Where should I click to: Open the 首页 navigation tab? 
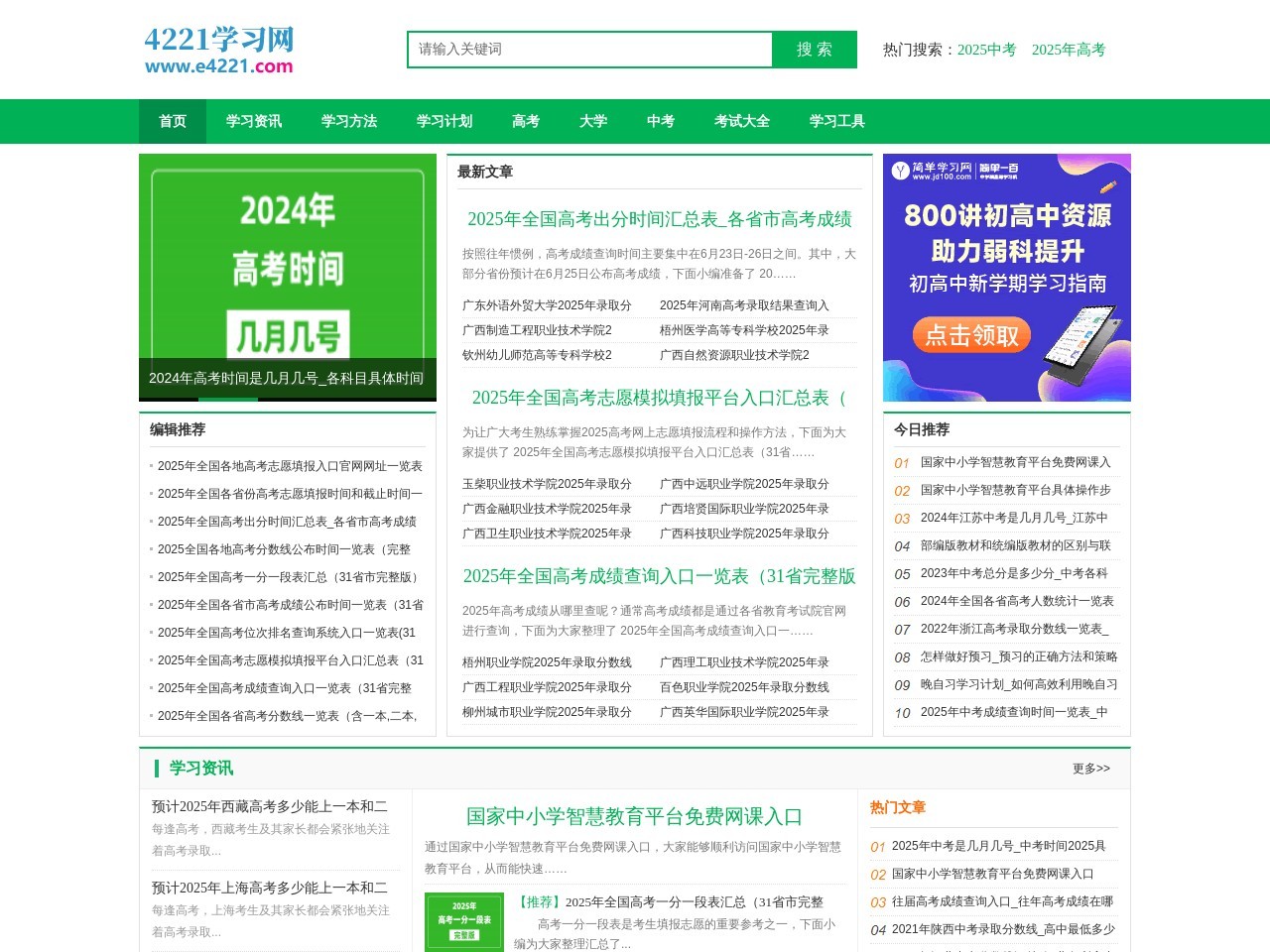coord(173,121)
